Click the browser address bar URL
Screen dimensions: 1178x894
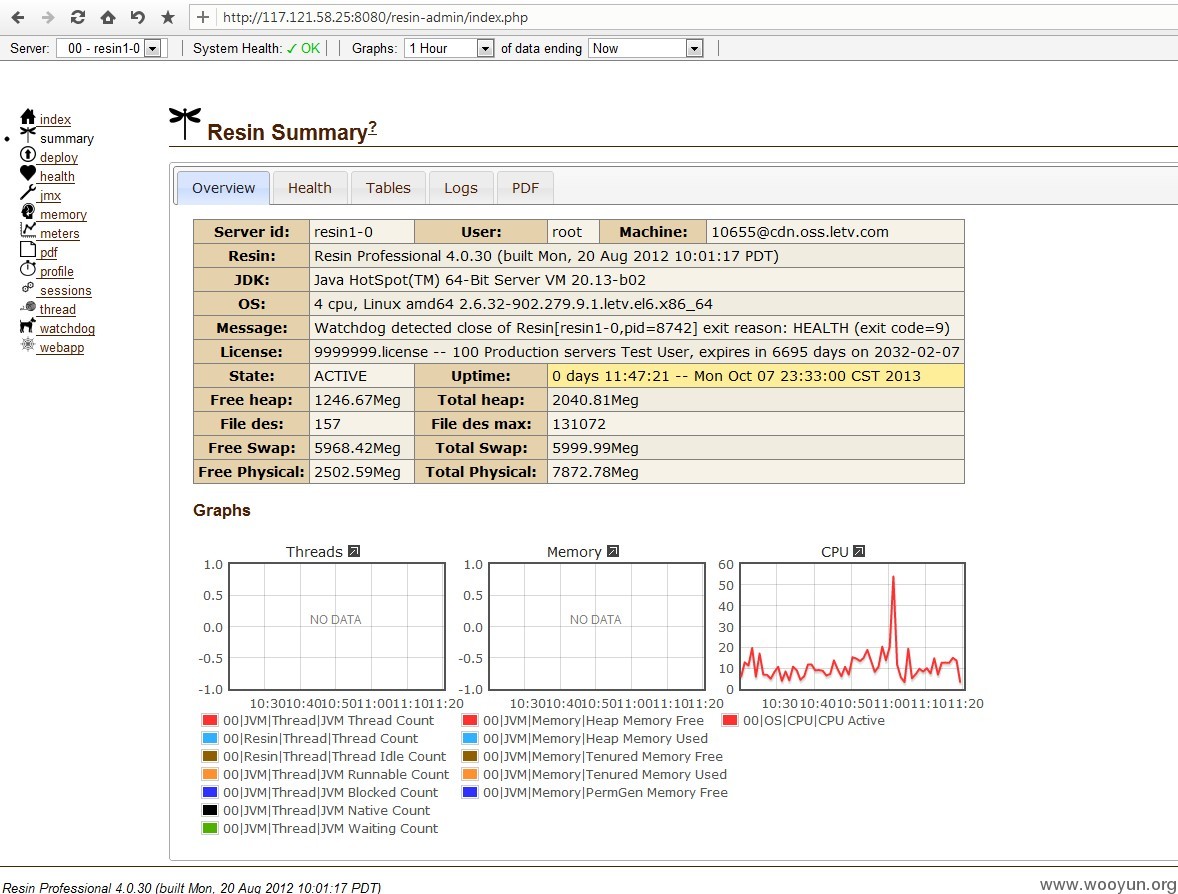[x=376, y=17]
